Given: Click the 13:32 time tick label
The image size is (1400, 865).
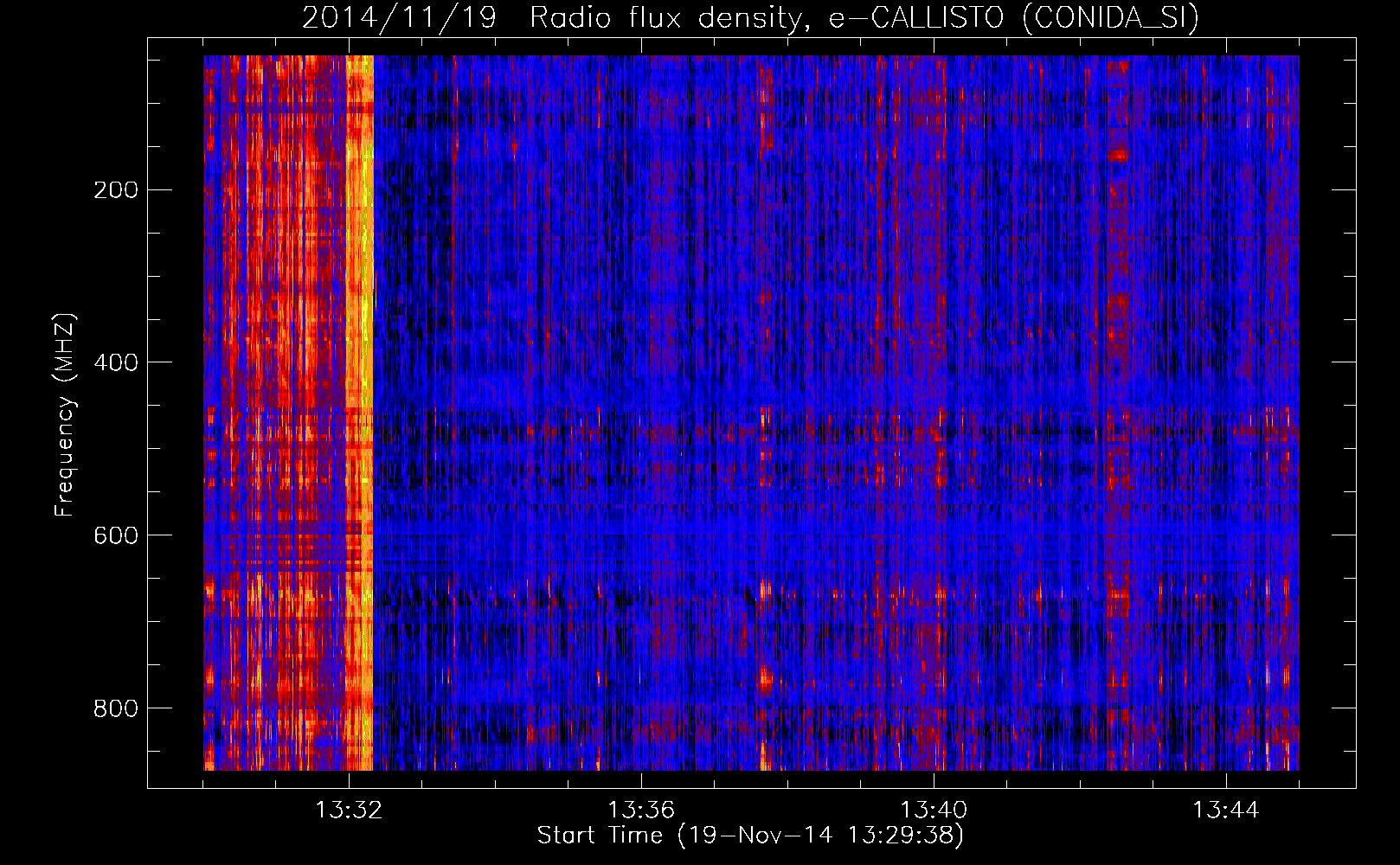Looking at the screenshot, I should 349,811.
